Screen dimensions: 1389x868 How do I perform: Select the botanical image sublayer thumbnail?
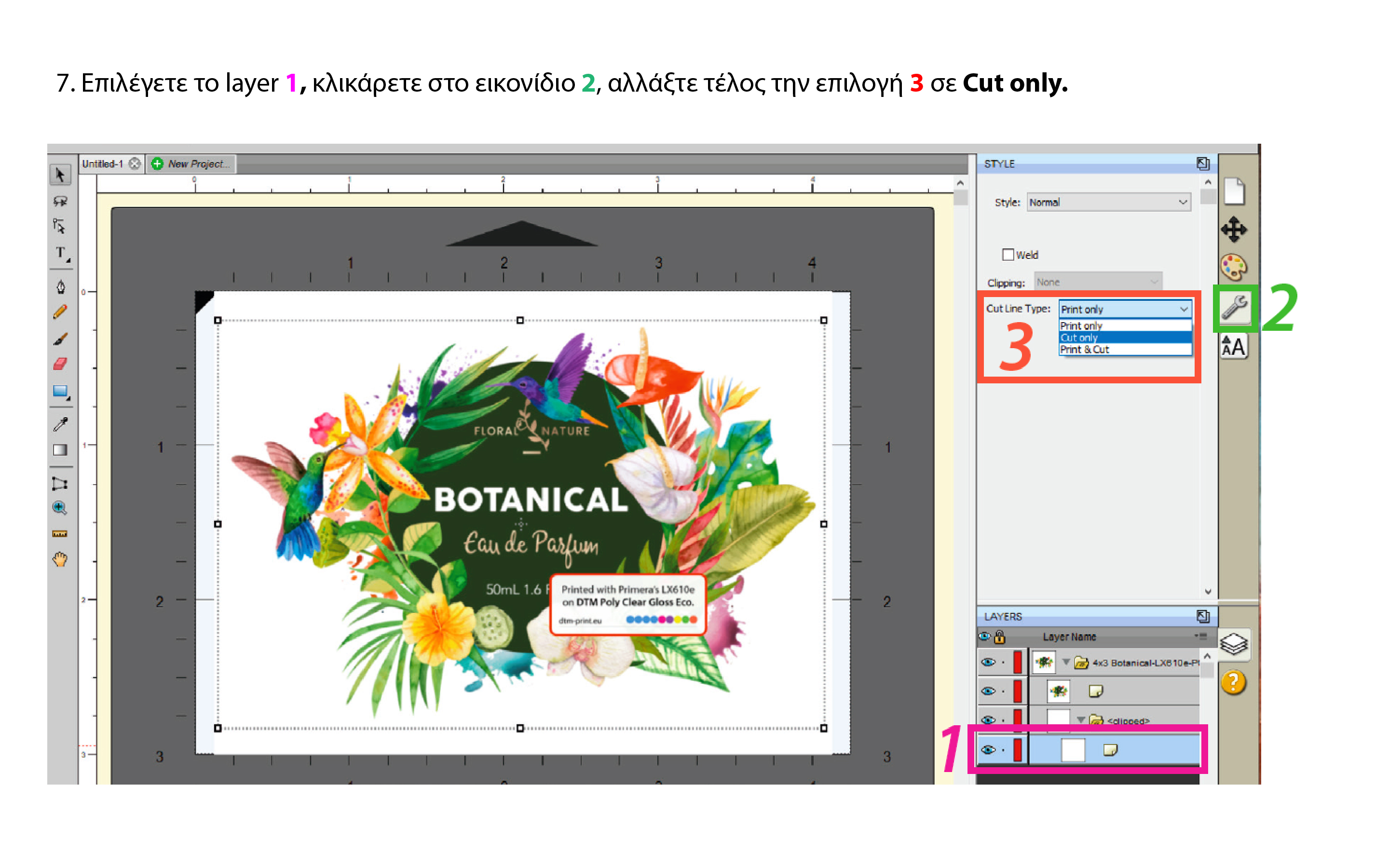pyautogui.click(x=1058, y=691)
